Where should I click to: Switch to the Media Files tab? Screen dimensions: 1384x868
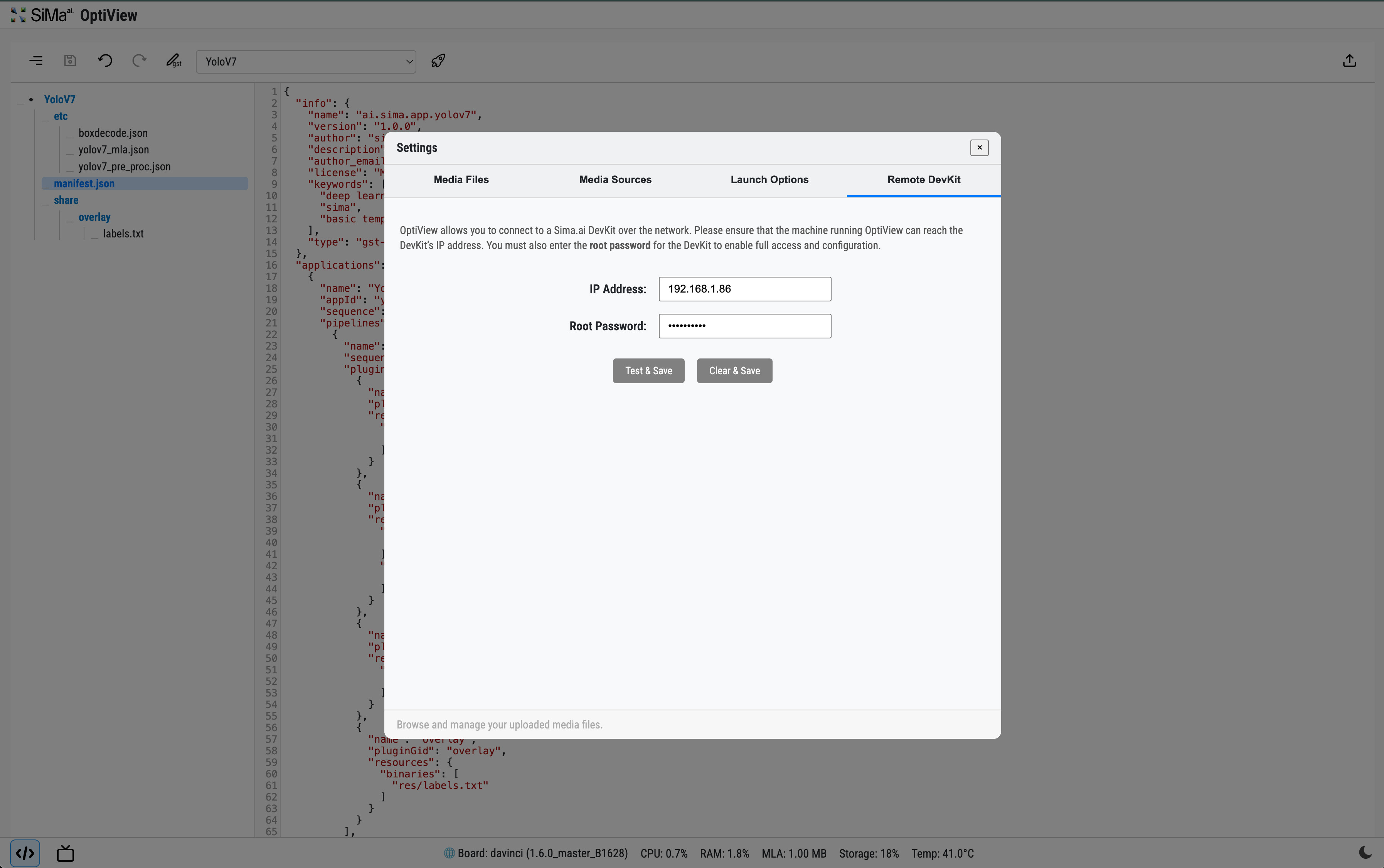[x=461, y=180]
